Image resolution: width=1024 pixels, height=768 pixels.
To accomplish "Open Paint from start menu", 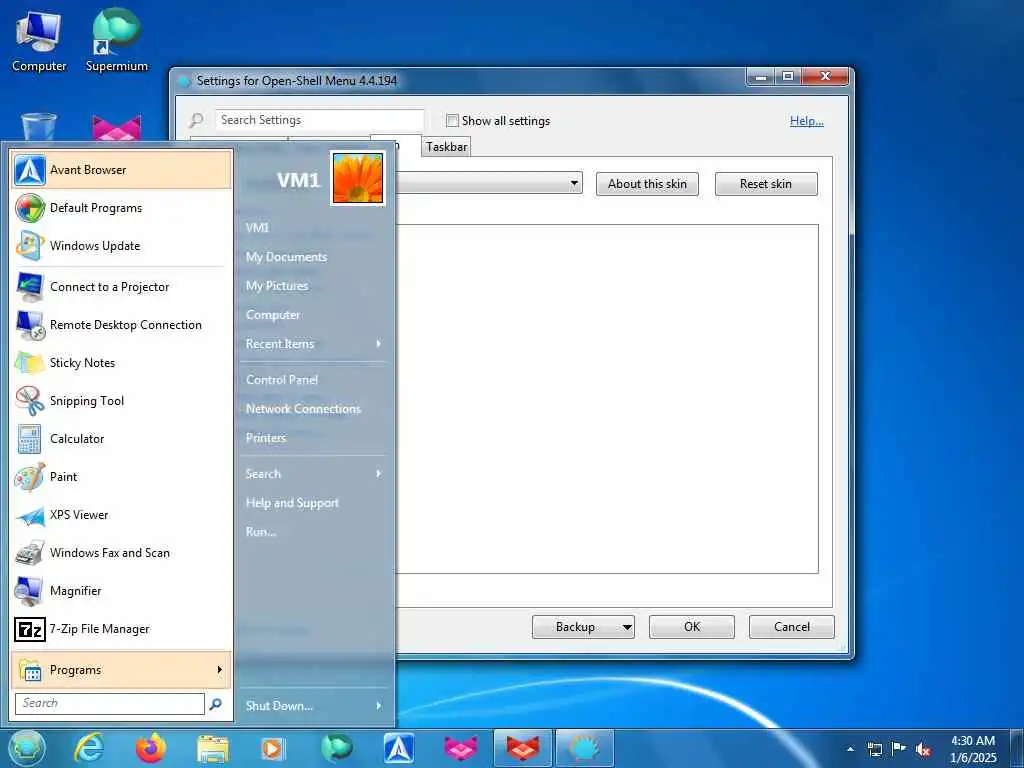I will click(x=121, y=477).
